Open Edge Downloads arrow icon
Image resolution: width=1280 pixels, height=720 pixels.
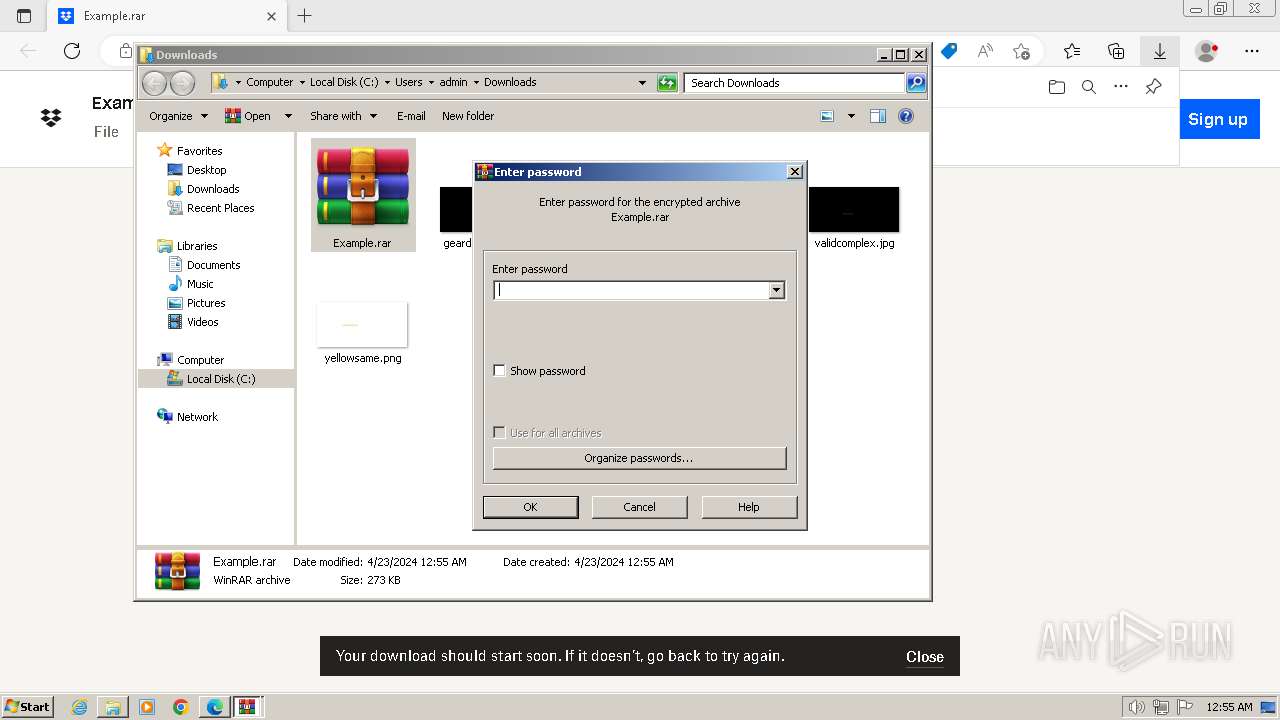click(1160, 51)
